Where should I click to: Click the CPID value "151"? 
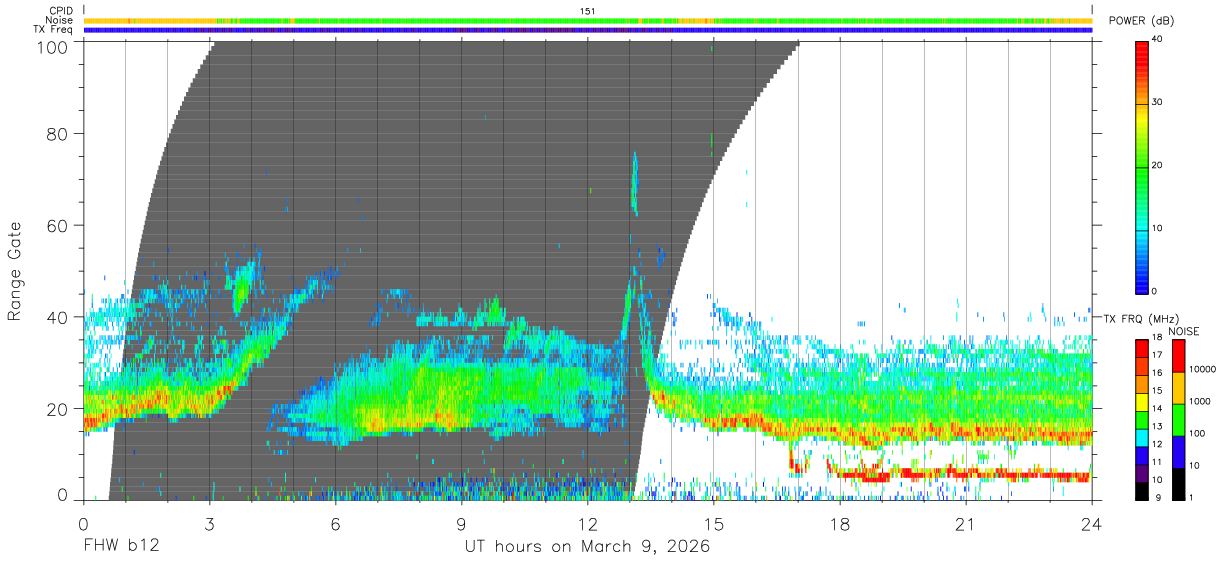(588, 11)
